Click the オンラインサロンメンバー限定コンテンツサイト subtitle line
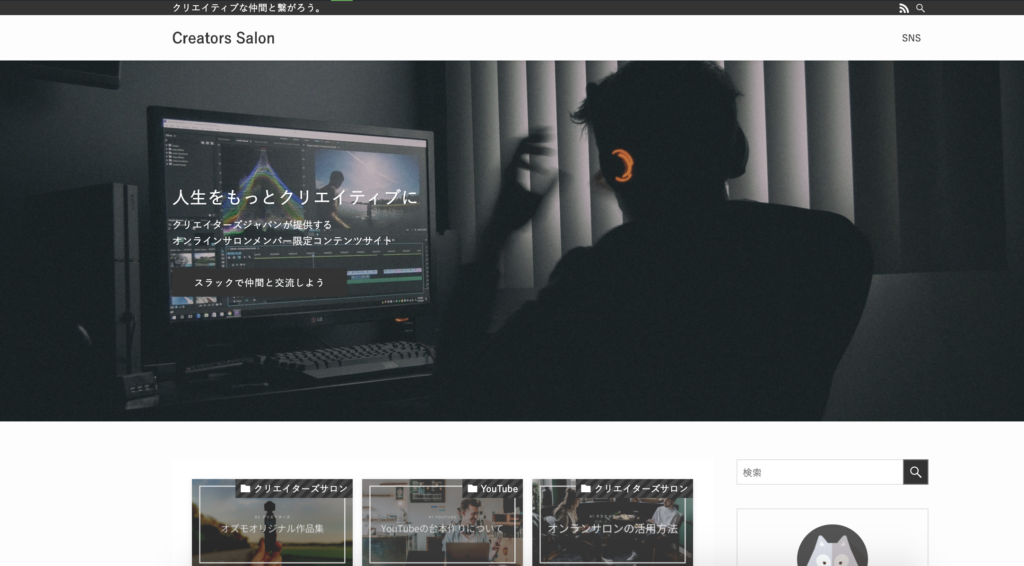Image resolution: width=1024 pixels, height=566 pixels. tap(283, 241)
